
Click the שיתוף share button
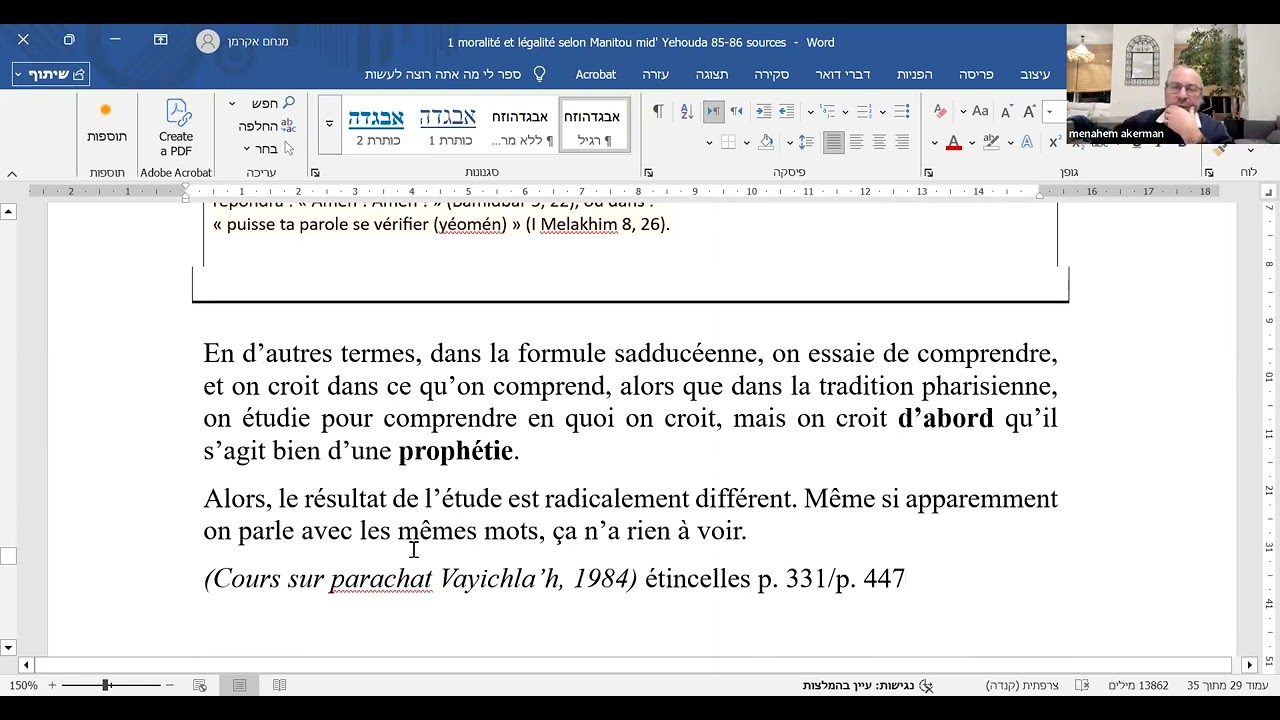50,74
